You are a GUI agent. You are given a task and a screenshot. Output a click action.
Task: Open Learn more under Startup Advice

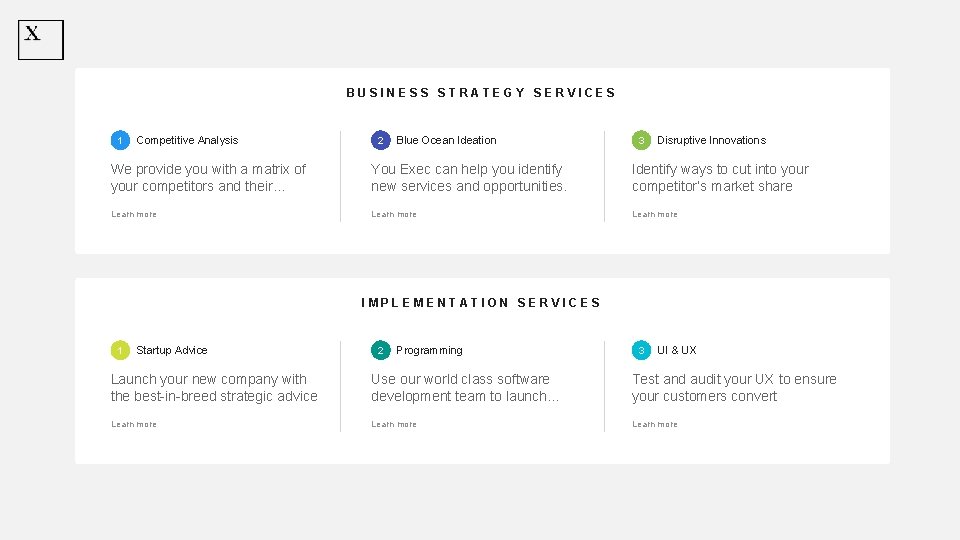click(134, 424)
